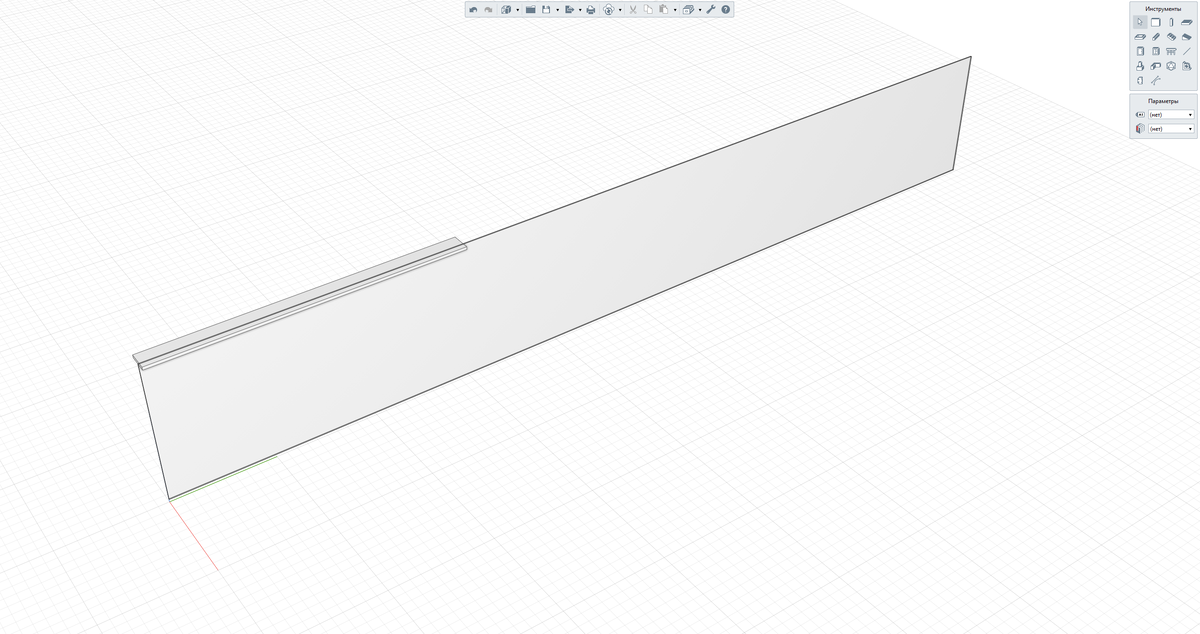Click the scissors cut icon
The image size is (1200, 634).
[x=633, y=10]
